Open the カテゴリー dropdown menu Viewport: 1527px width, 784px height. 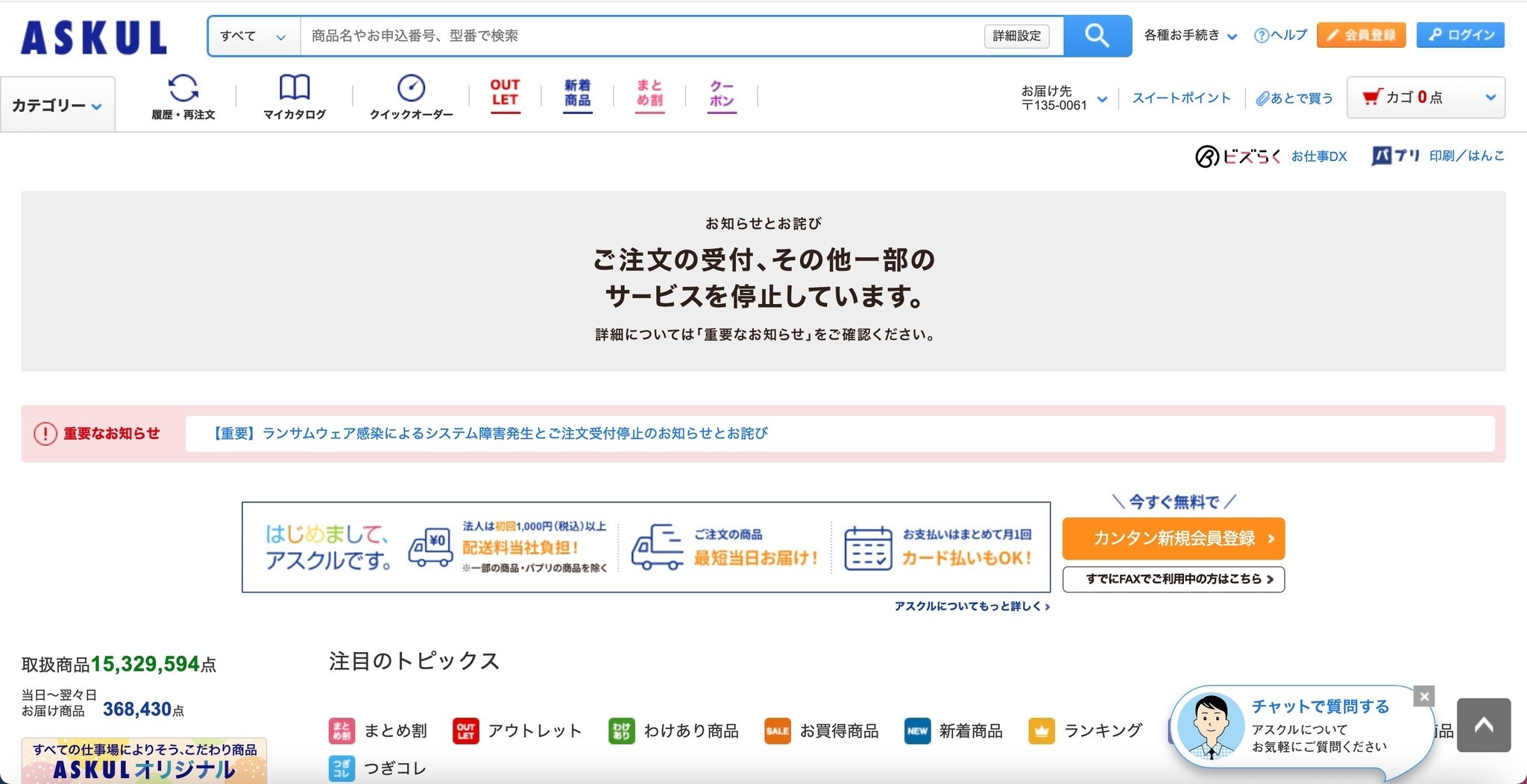click(56, 104)
